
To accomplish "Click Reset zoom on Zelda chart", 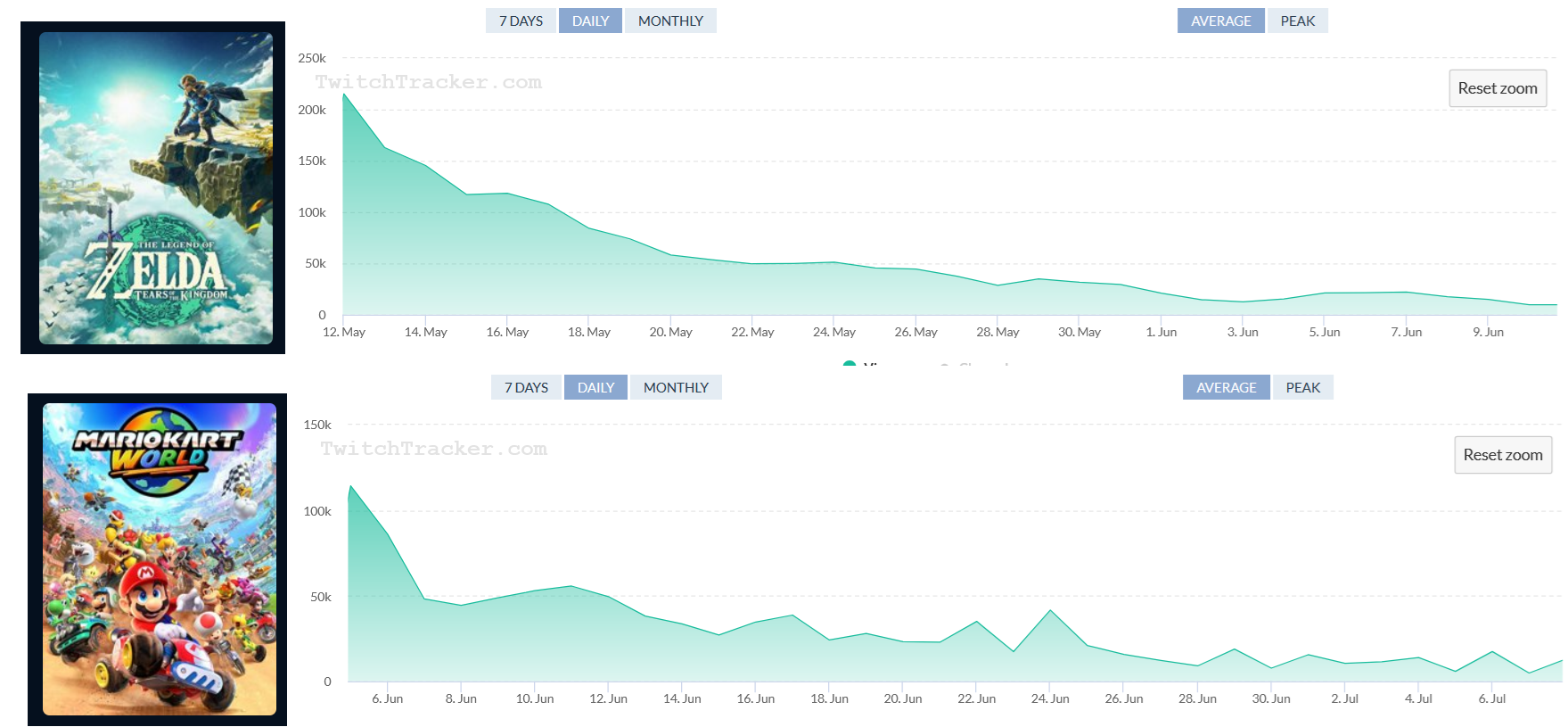I will (1498, 88).
